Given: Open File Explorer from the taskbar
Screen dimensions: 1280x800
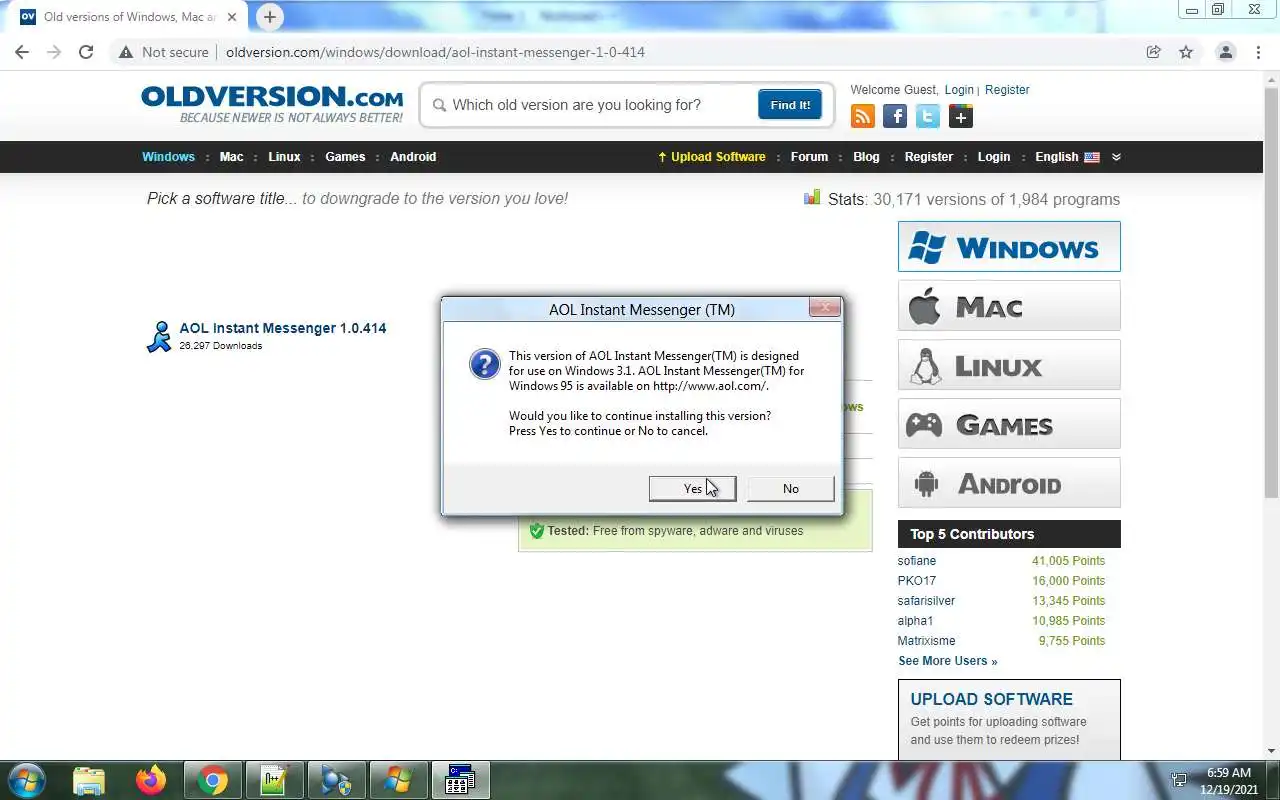Looking at the screenshot, I should pos(89,780).
